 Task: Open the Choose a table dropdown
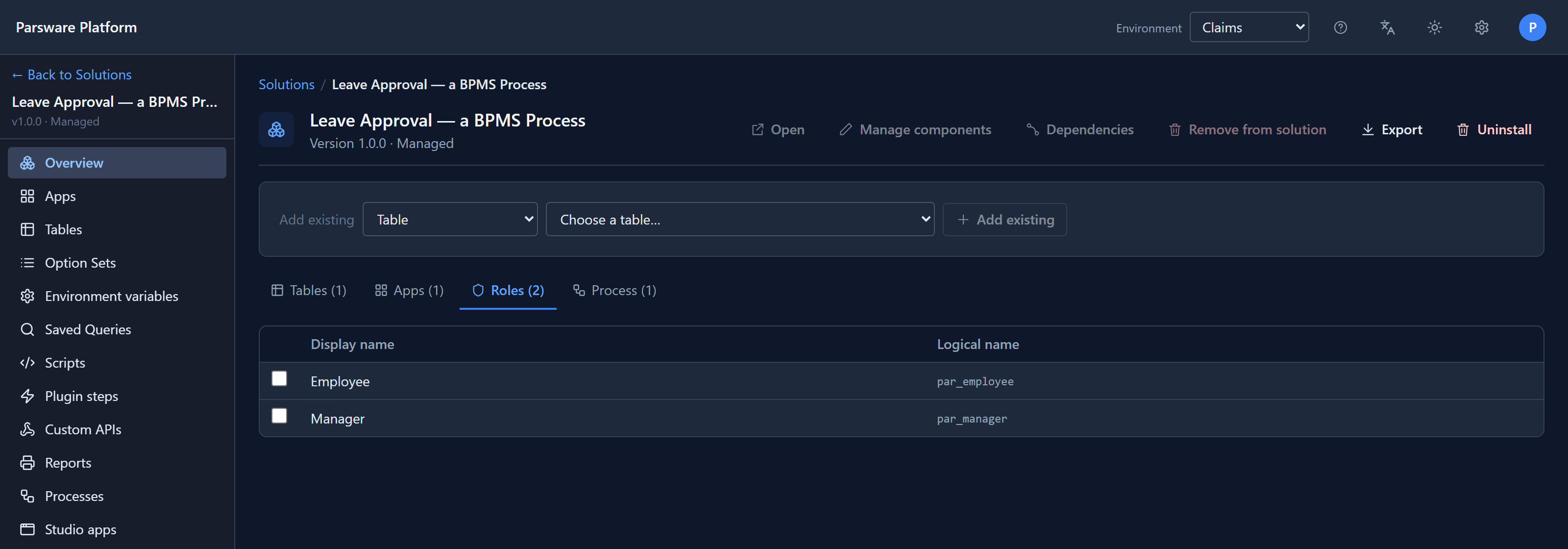(739, 219)
